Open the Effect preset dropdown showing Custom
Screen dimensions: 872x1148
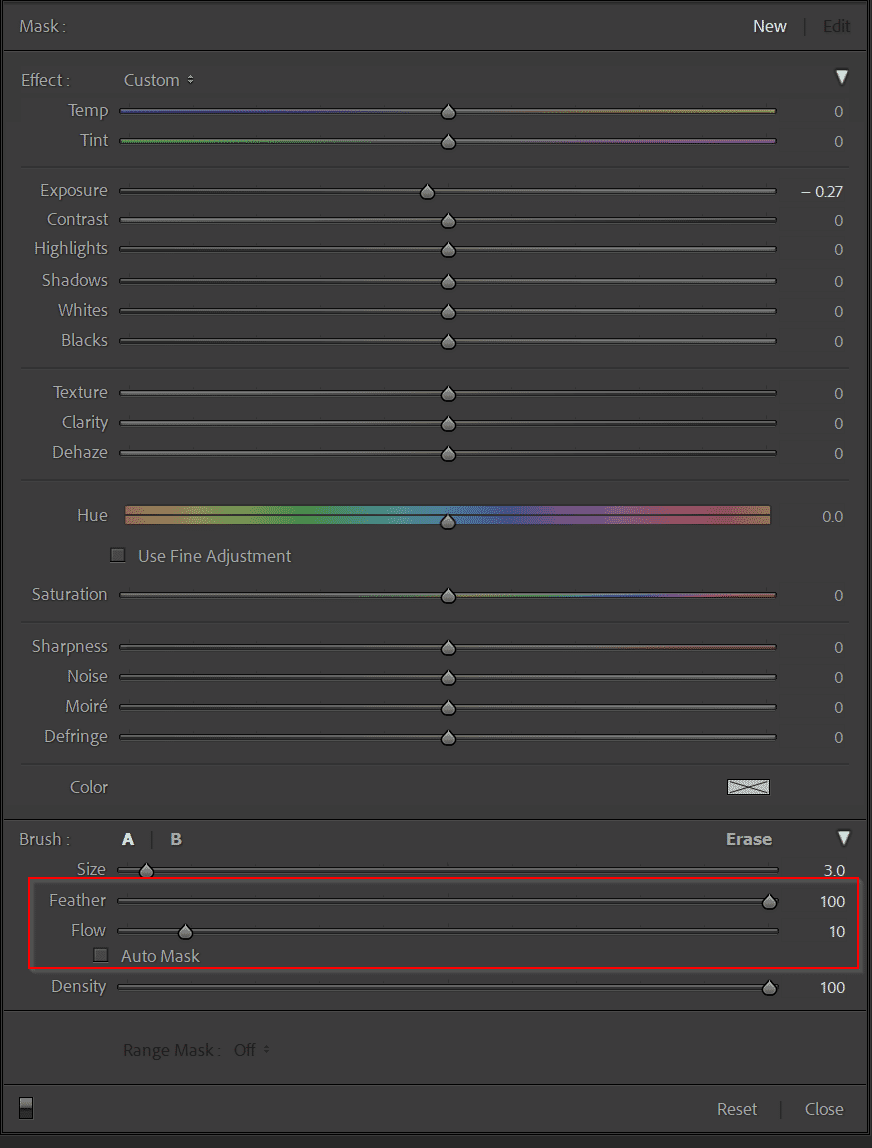coord(157,80)
